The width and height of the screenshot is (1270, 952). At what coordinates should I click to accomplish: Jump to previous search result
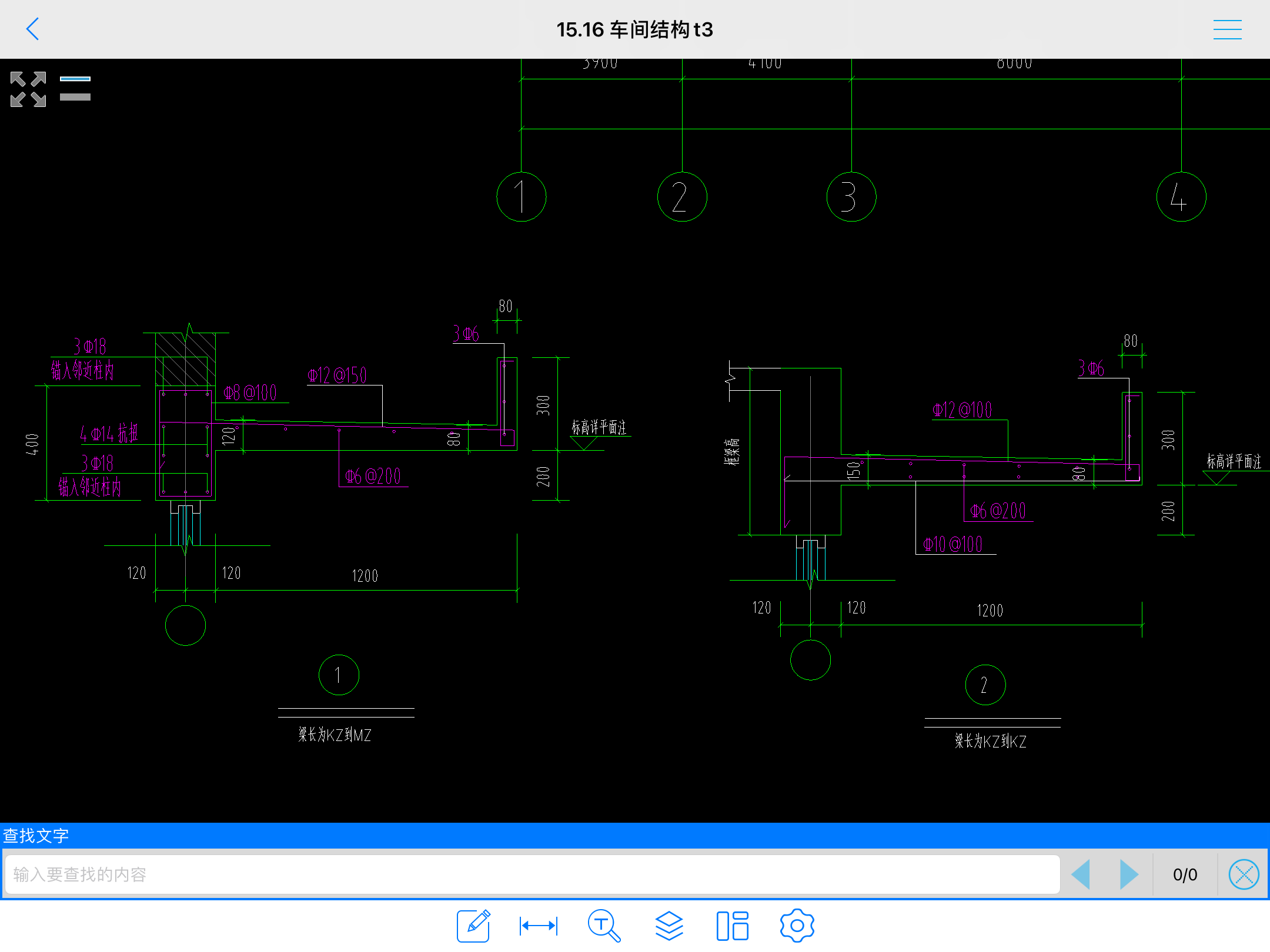click(x=1081, y=874)
